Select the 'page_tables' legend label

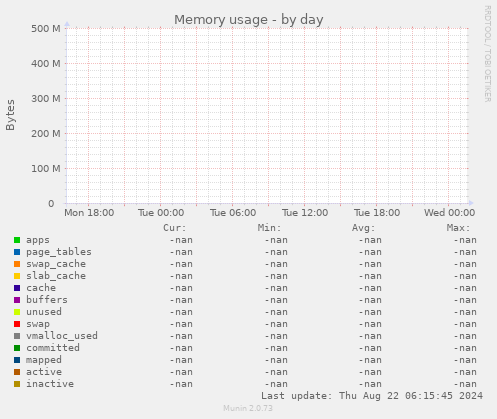[x=59, y=252]
